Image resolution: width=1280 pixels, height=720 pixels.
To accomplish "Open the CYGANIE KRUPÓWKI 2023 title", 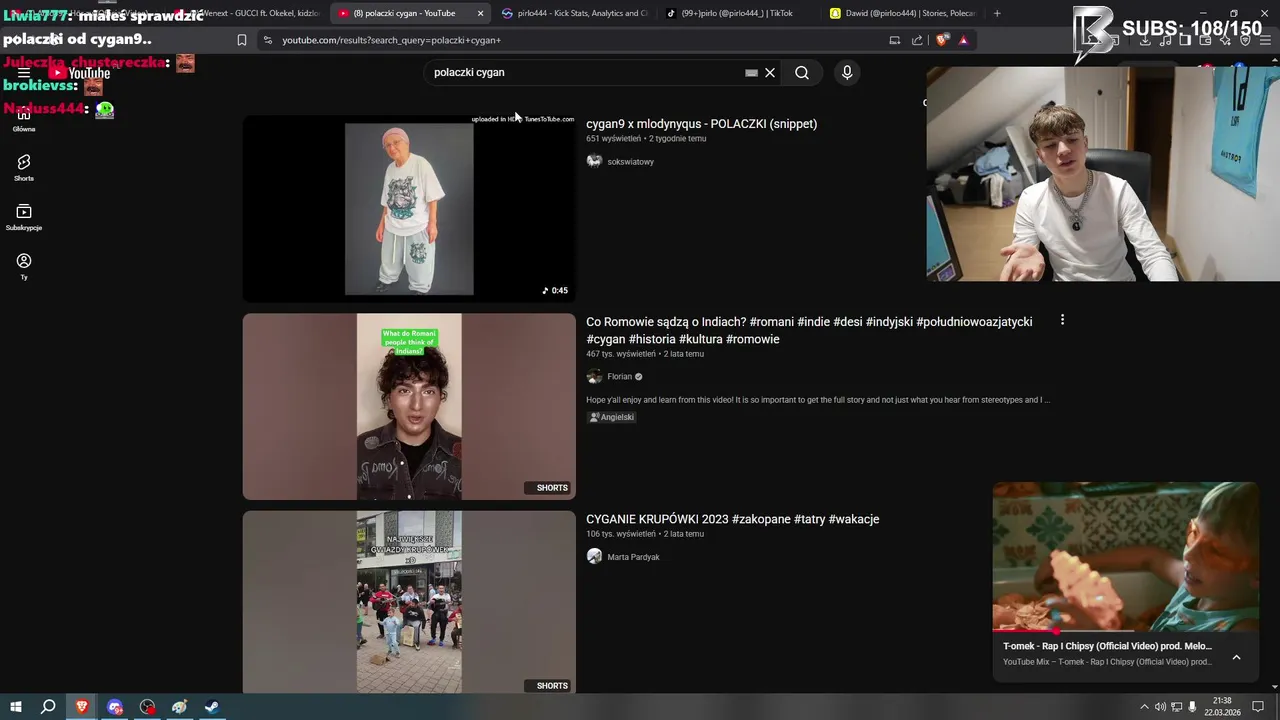I will (x=732, y=519).
